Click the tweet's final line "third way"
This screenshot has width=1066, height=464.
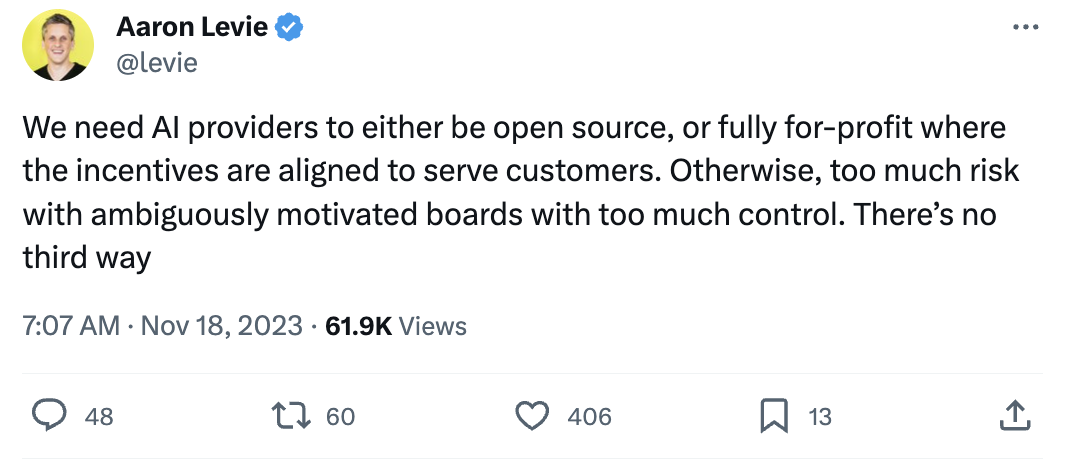click(86, 258)
